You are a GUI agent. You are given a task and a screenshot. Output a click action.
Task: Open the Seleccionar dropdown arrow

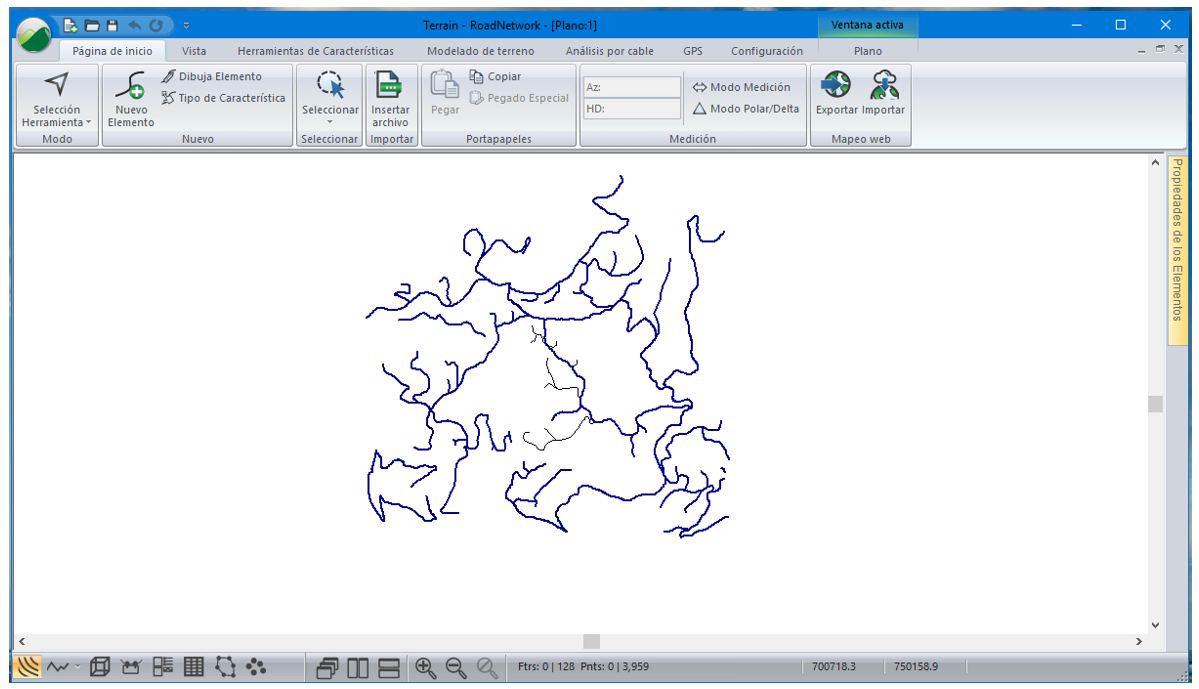pyautogui.click(x=330, y=123)
